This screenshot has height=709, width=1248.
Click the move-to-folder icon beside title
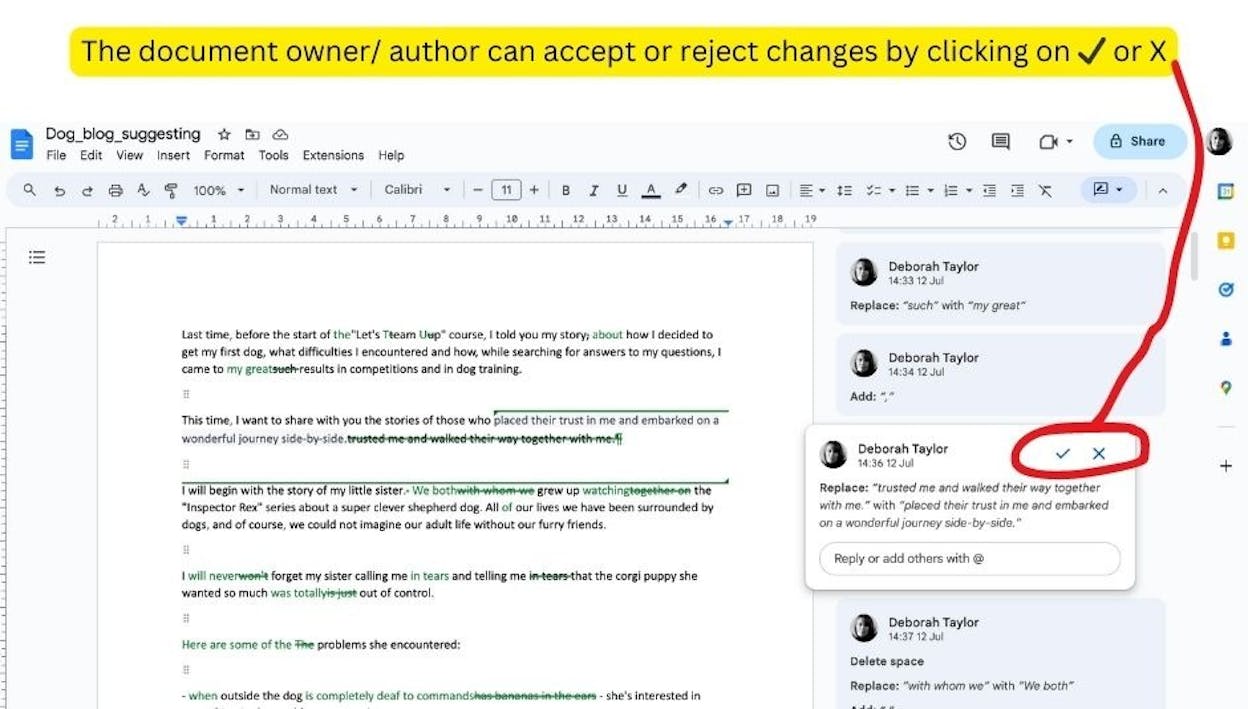tap(252, 134)
